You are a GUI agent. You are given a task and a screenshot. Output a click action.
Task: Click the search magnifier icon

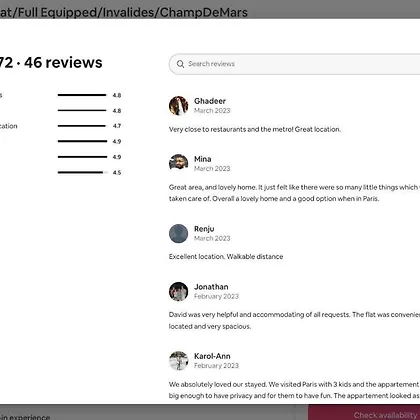pyautogui.click(x=180, y=64)
